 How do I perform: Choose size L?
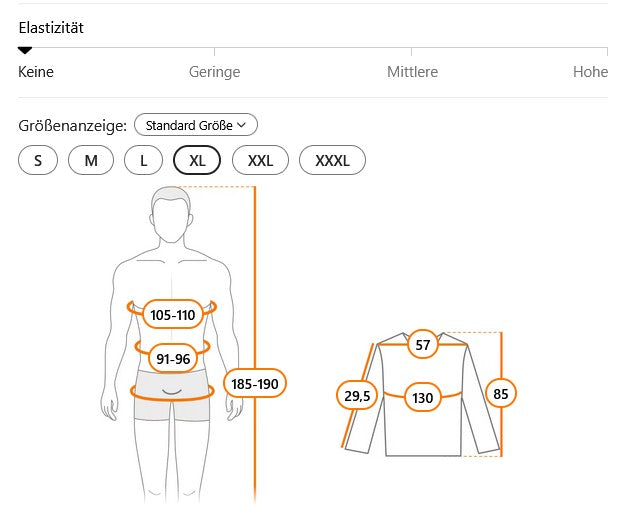click(143, 160)
